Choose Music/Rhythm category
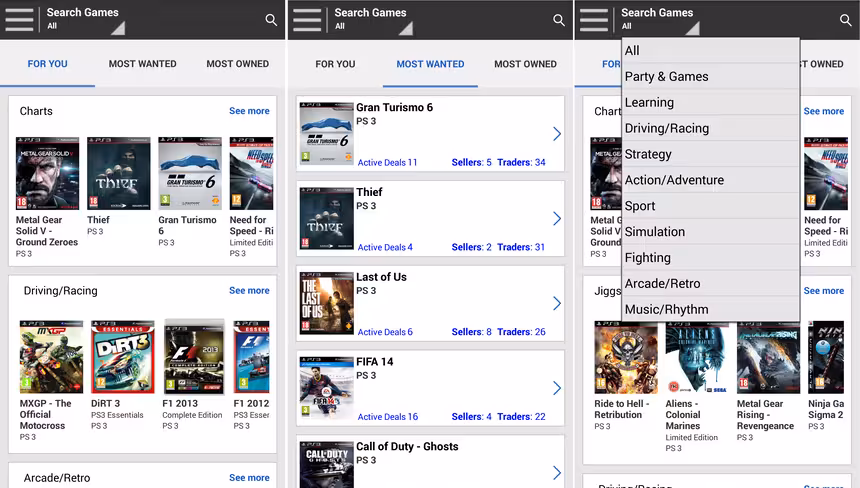The width and height of the screenshot is (860, 488). (710, 309)
